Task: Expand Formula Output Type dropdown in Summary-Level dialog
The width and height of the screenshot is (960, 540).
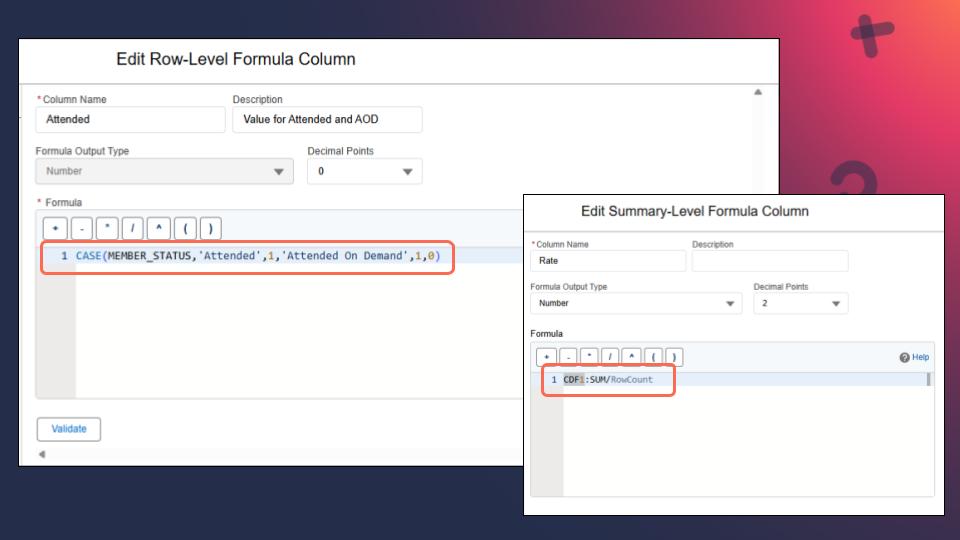Action: pos(636,303)
